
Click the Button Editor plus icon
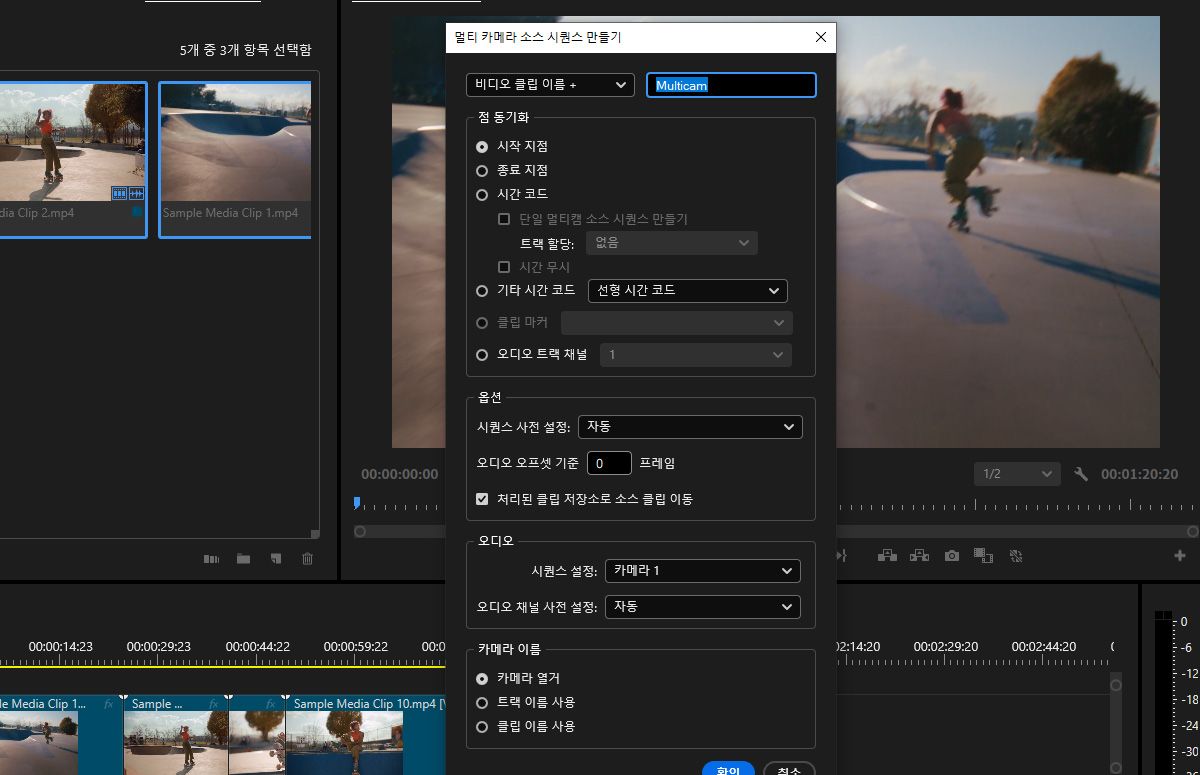click(1181, 556)
